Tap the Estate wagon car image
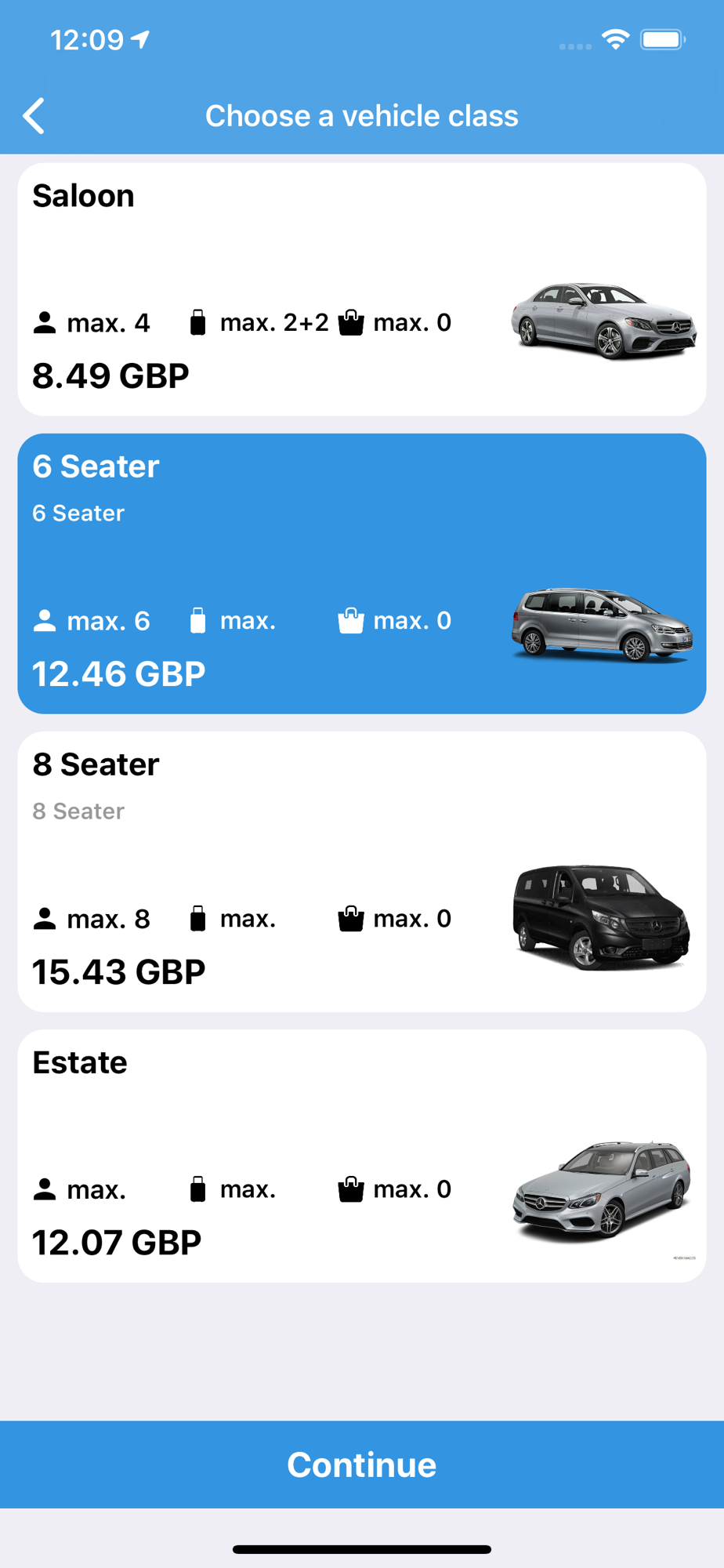 pos(602,1191)
